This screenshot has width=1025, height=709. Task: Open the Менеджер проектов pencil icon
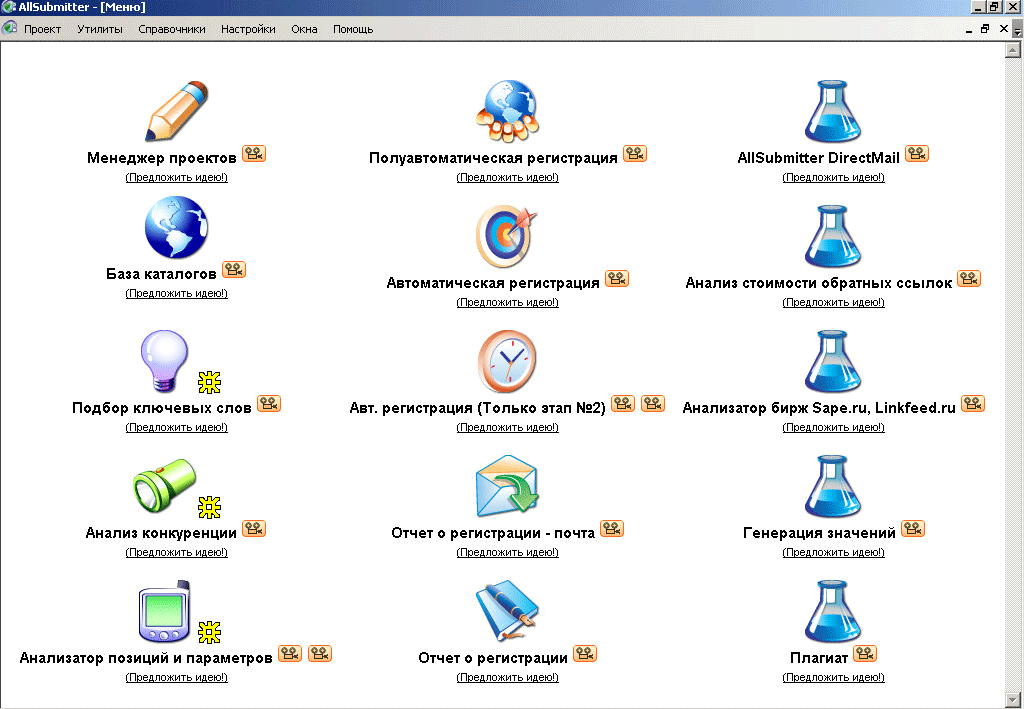[176, 110]
